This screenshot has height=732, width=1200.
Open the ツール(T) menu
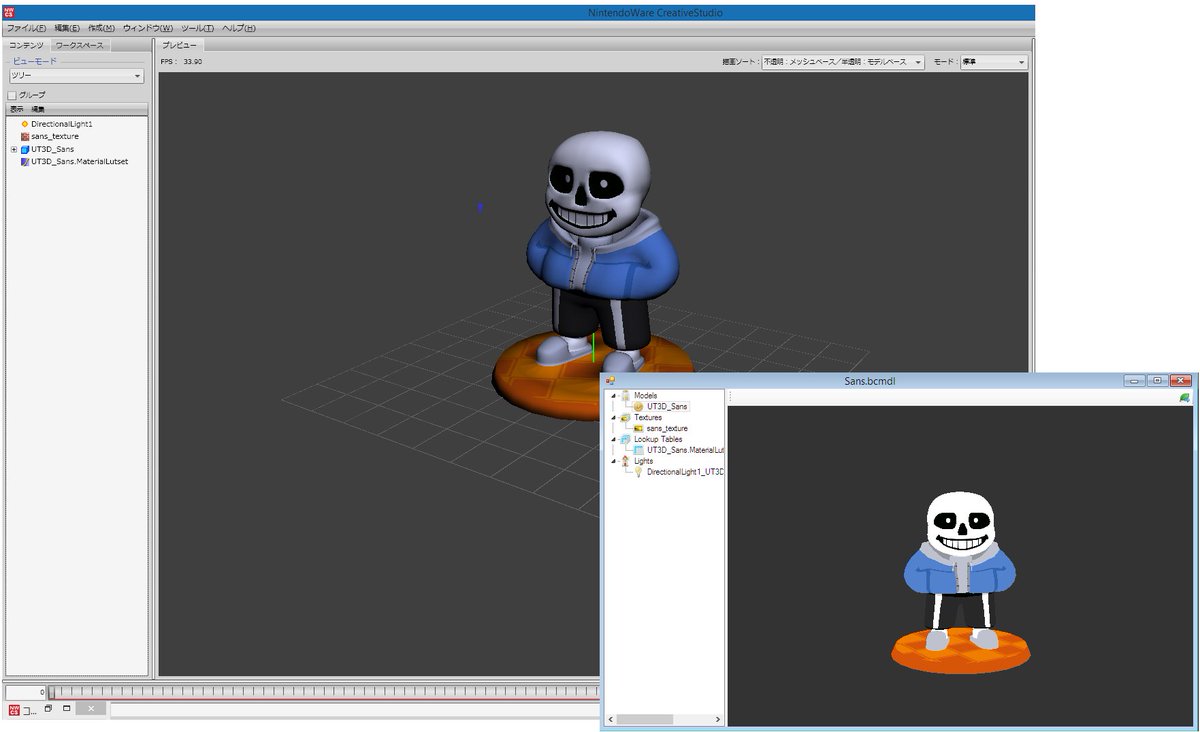[197, 28]
